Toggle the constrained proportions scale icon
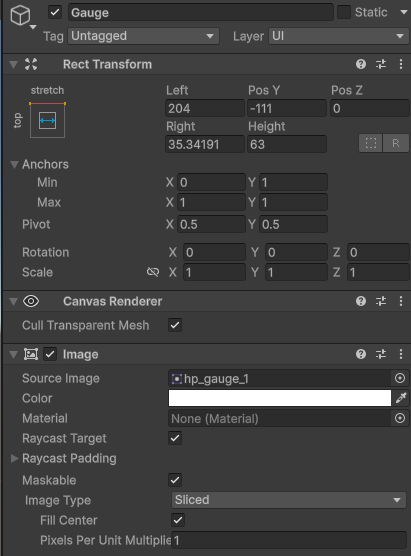Viewport: 411px width, 556px height. tap(153, 272)
